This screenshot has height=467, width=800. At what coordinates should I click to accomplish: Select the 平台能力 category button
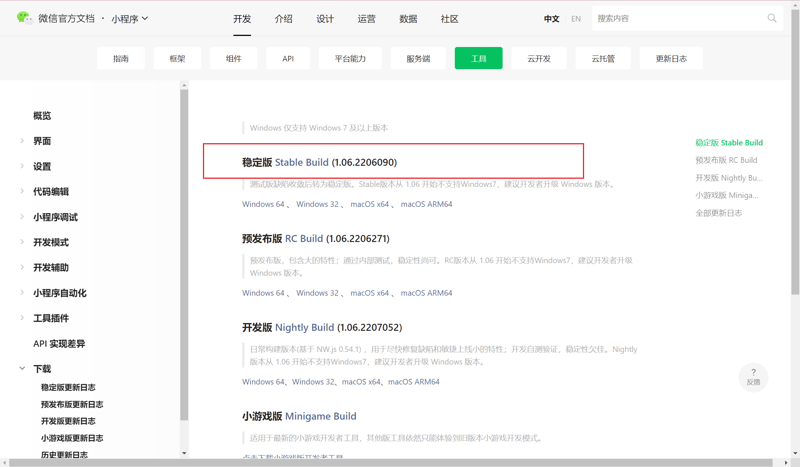351,58
